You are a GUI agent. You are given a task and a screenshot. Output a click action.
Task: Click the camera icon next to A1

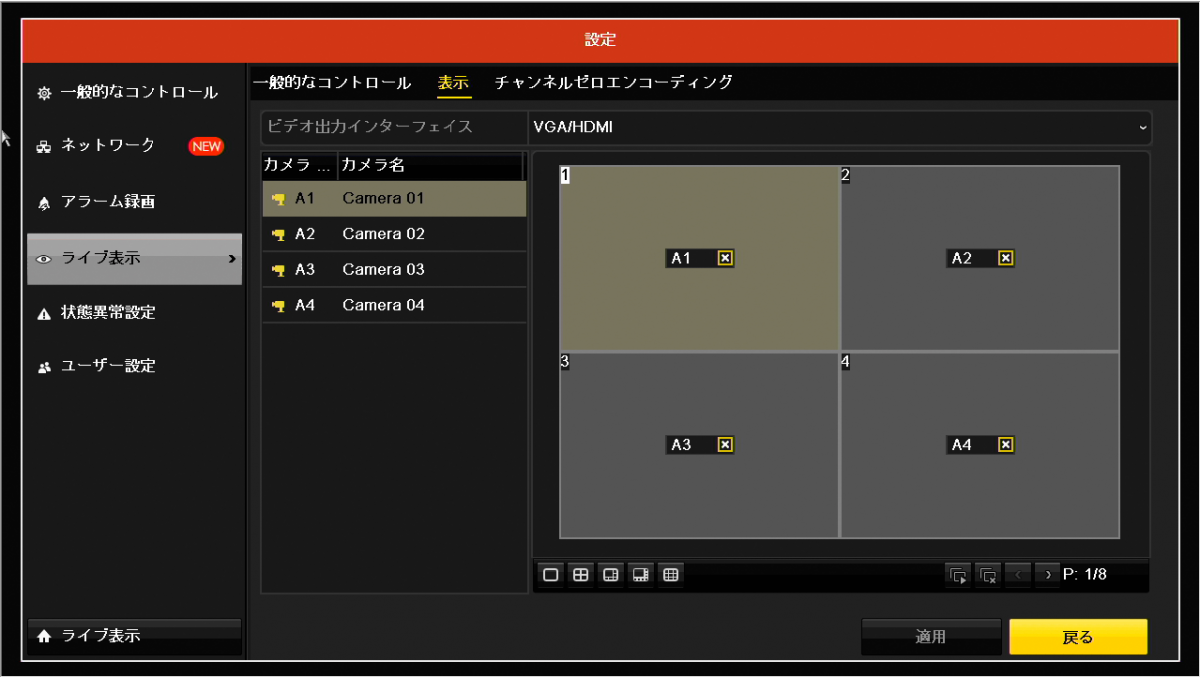click(279, 199)
